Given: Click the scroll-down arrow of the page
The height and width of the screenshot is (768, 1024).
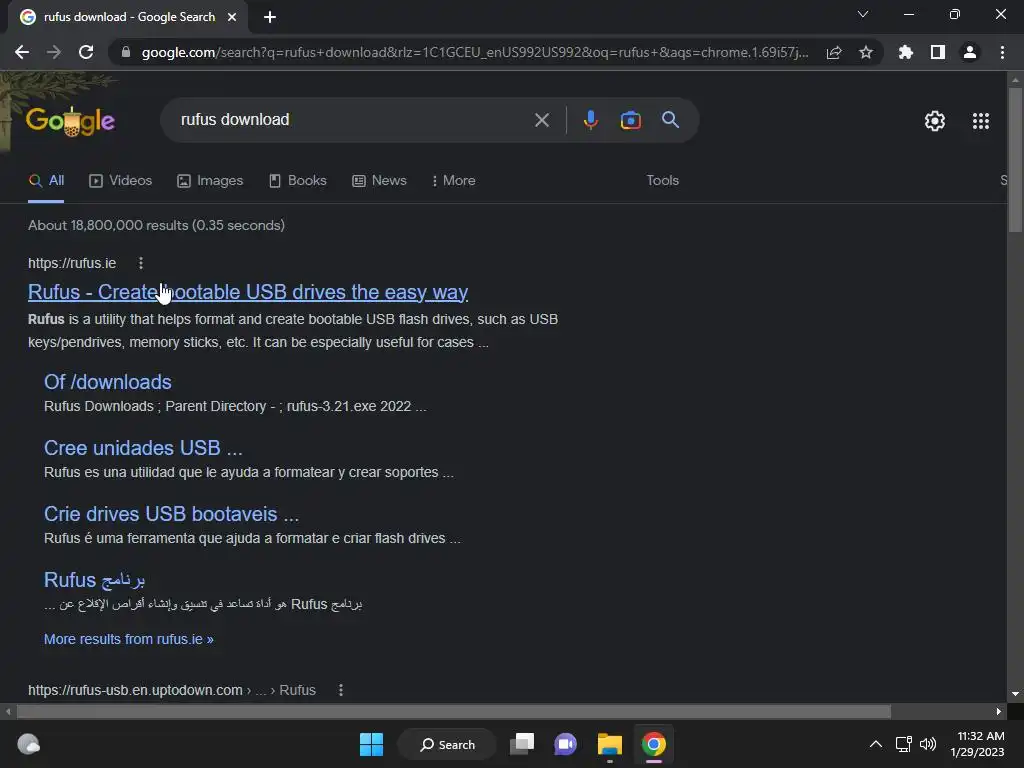Looking at the screenshot, I should 1015,694.
